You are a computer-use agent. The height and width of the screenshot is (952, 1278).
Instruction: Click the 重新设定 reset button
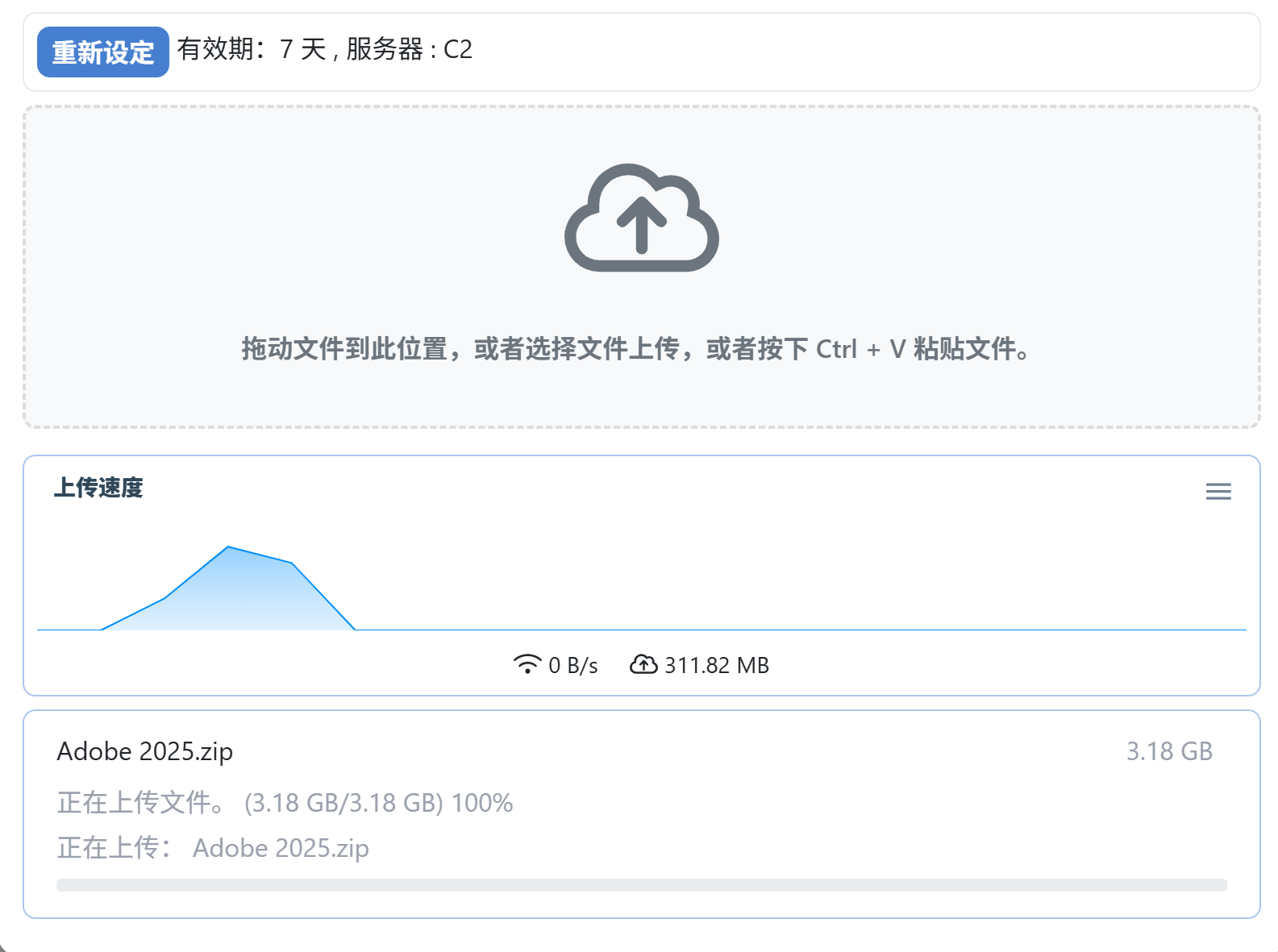102,52
